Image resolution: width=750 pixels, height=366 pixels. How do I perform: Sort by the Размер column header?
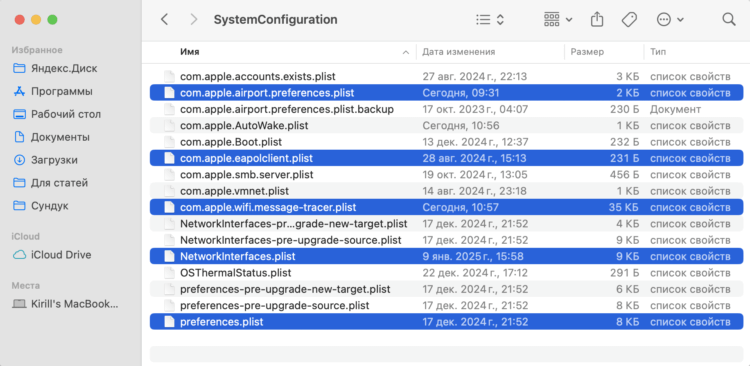click(x=587, y=52)
